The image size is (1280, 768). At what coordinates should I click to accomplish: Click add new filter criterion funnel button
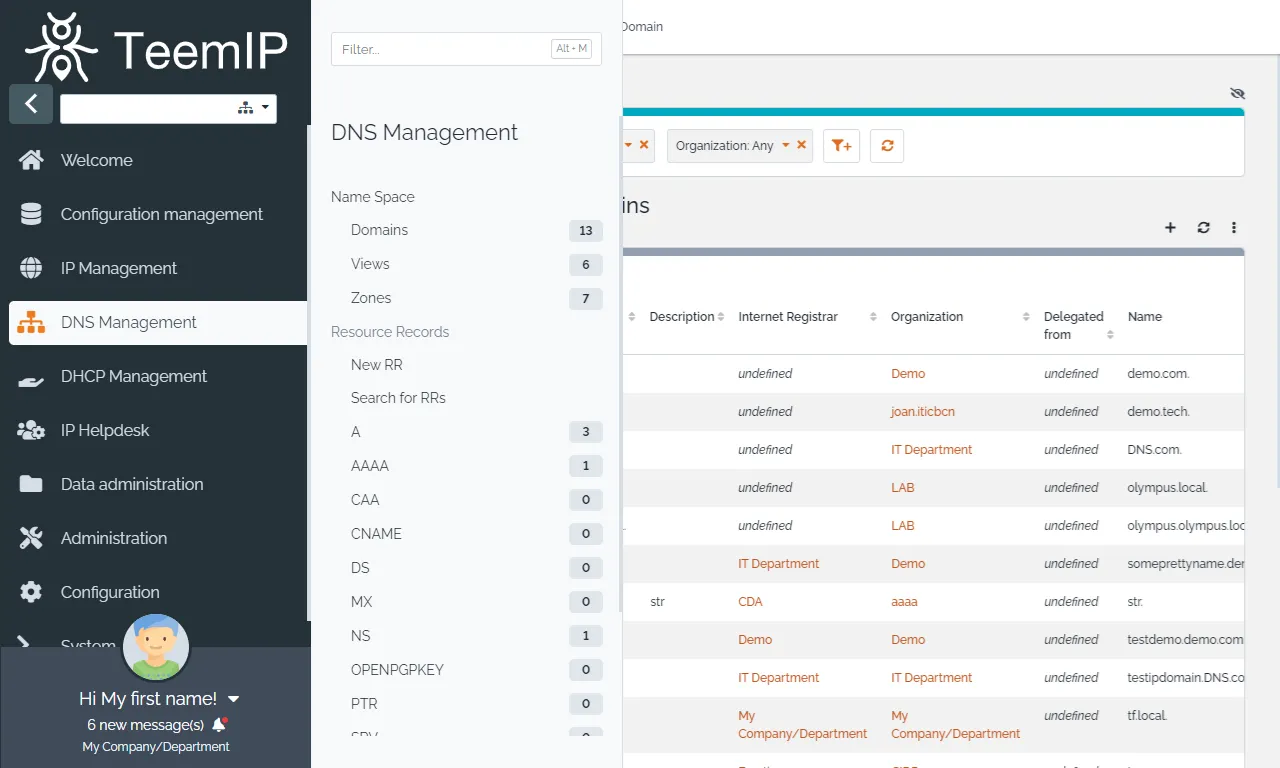pos(842,146)
